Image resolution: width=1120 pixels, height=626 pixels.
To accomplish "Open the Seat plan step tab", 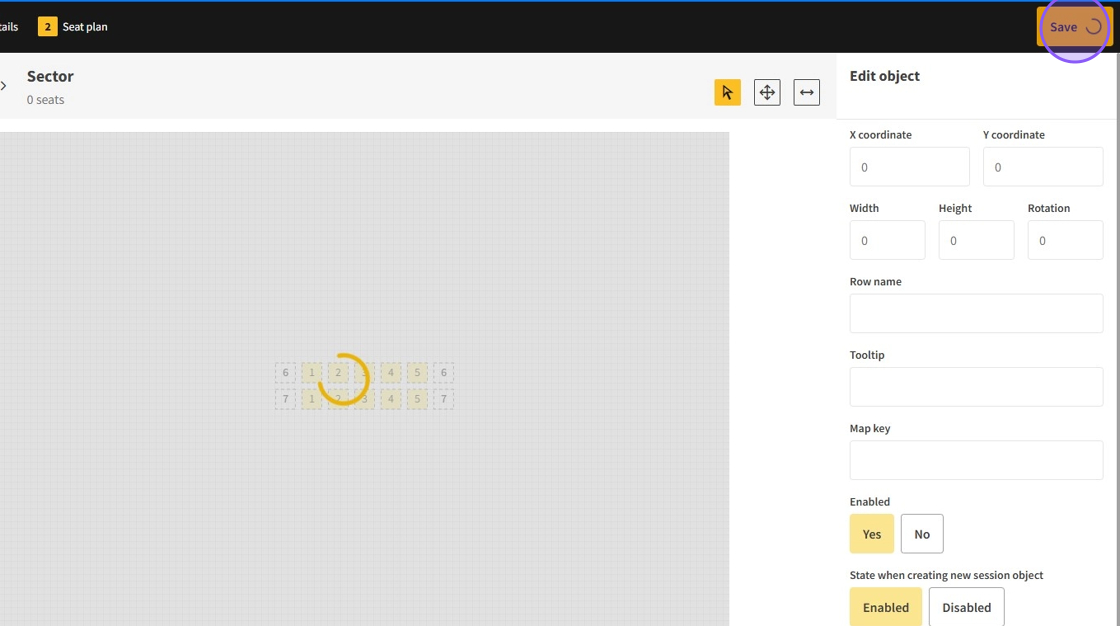I will [73, 27].
